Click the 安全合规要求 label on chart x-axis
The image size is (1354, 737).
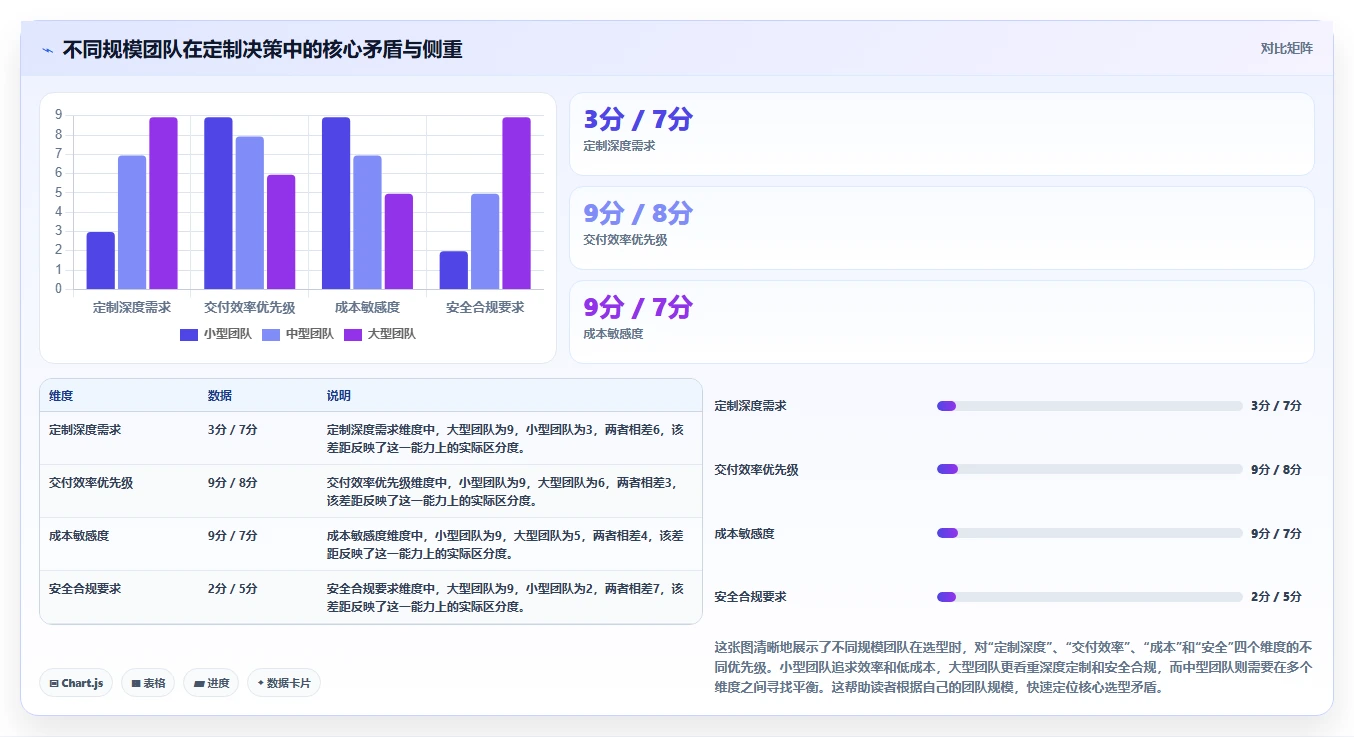(485, 307)
